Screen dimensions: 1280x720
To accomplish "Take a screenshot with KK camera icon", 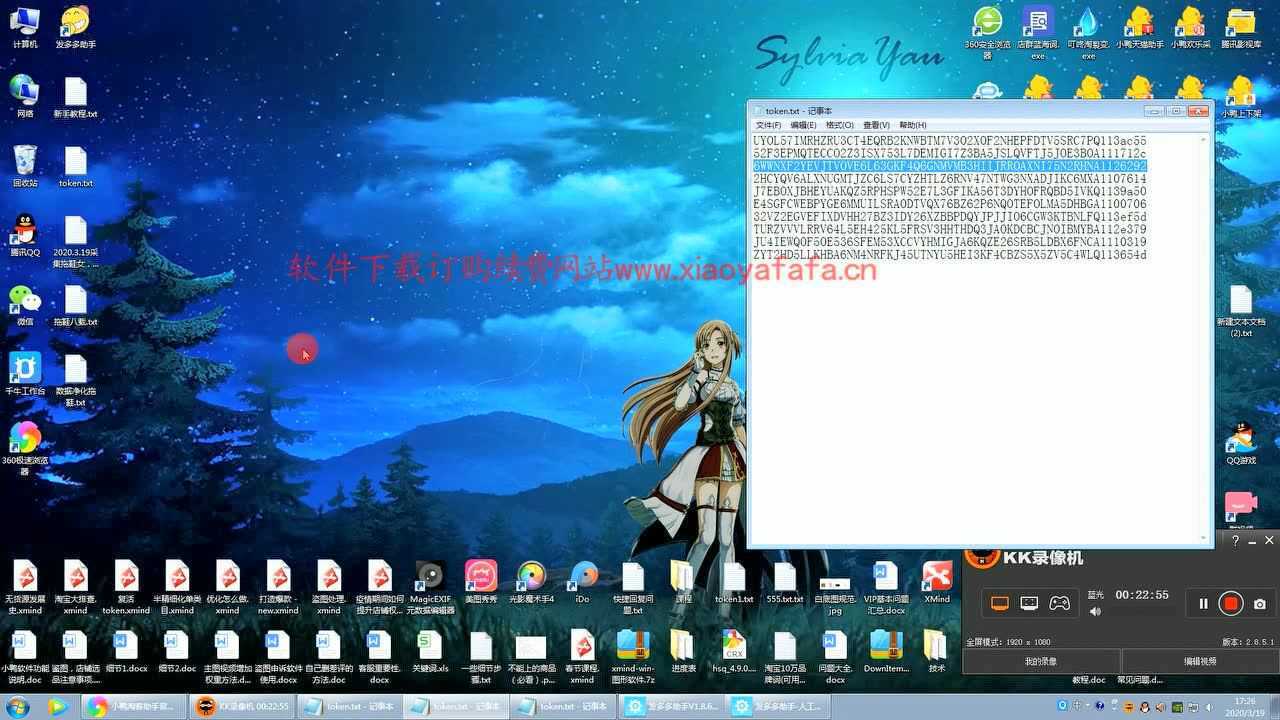I will click(x=1260, y=603).
